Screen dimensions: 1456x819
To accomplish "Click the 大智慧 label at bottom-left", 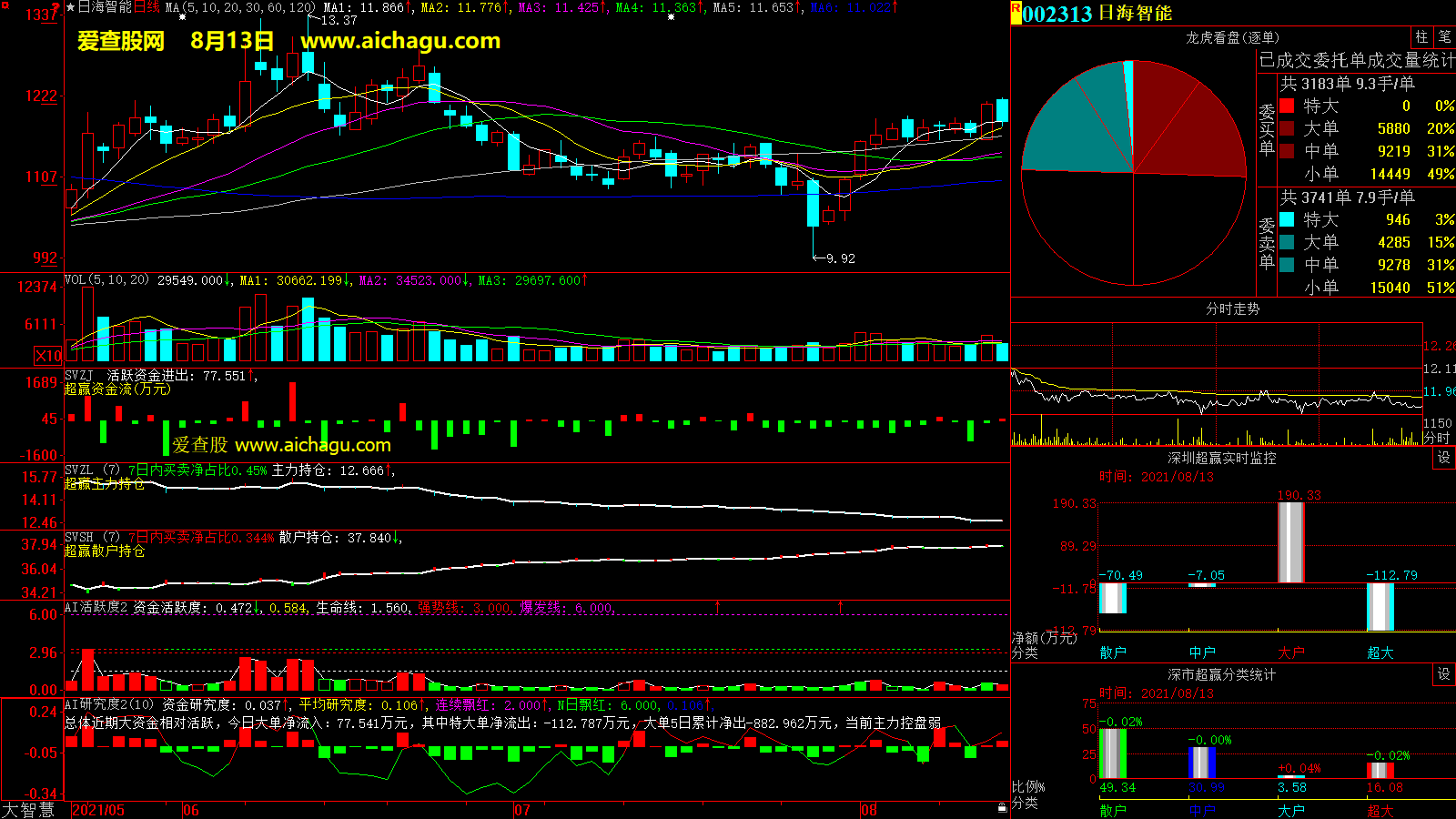I will coord(29,810).
